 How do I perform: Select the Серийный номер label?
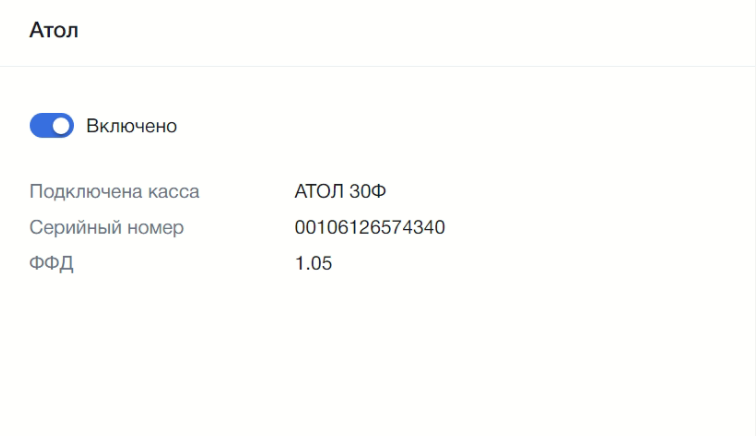tap(107, 227)
